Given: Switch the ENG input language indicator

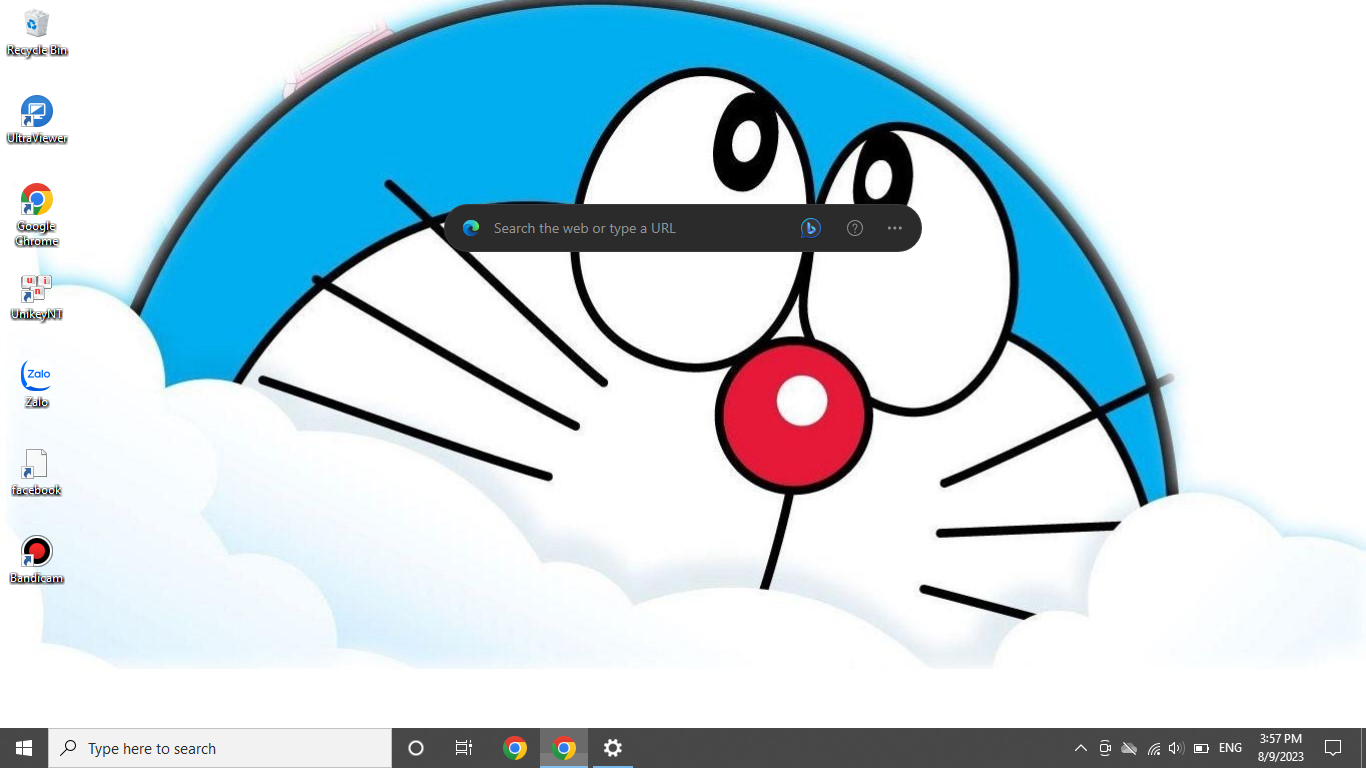Looking at the screenshot, I should [1230, 748].
